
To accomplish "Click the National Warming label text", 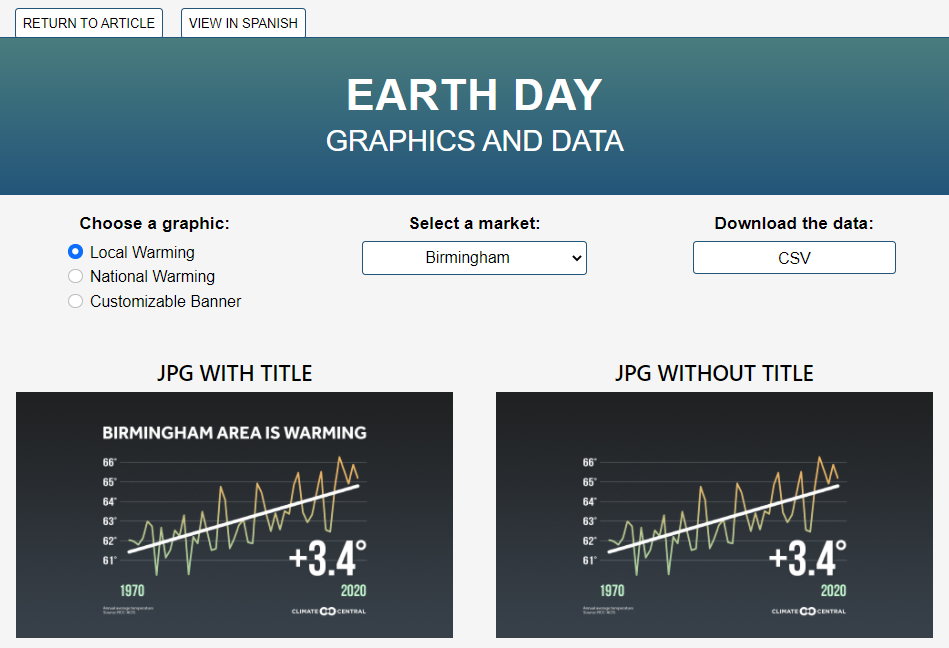I will tap(153, 277).
